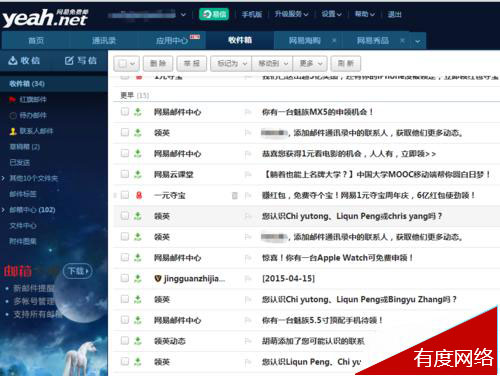Flag the 领英动态 email
The height and width of the screenshot is (376, 500).
click(248, 341)
